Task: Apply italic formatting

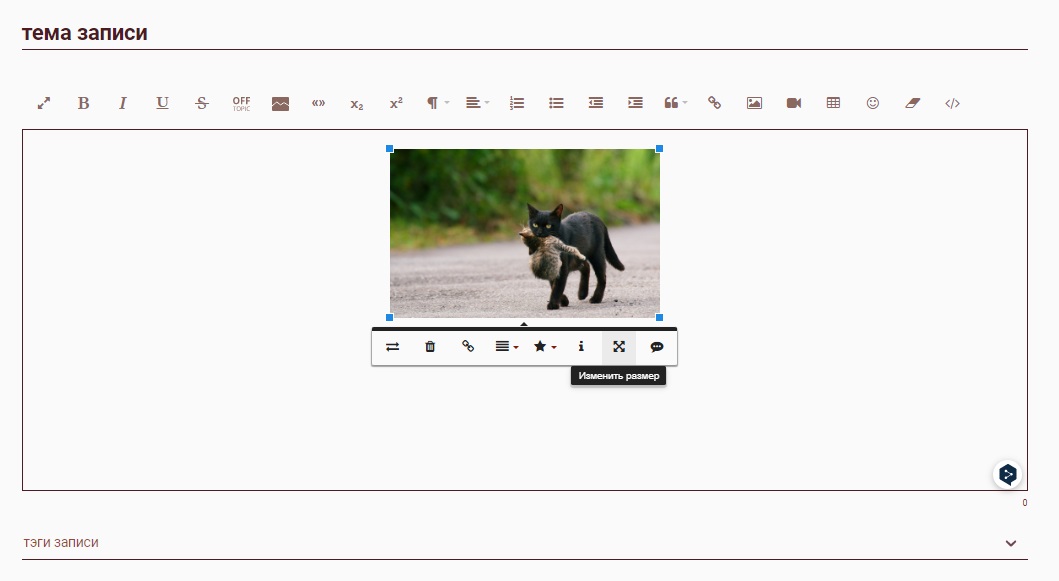Action: tap(123, 103)
